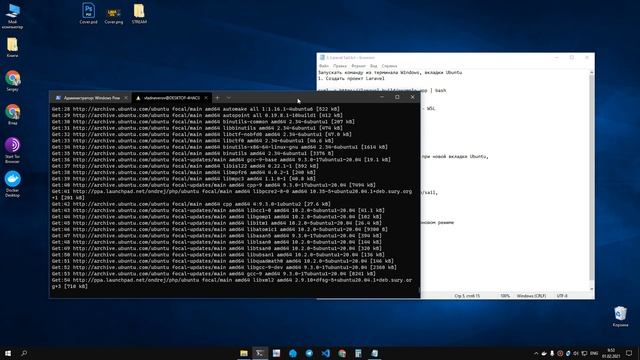
Task: Open the STREAM folder on desktop
Action: [139, 13]
